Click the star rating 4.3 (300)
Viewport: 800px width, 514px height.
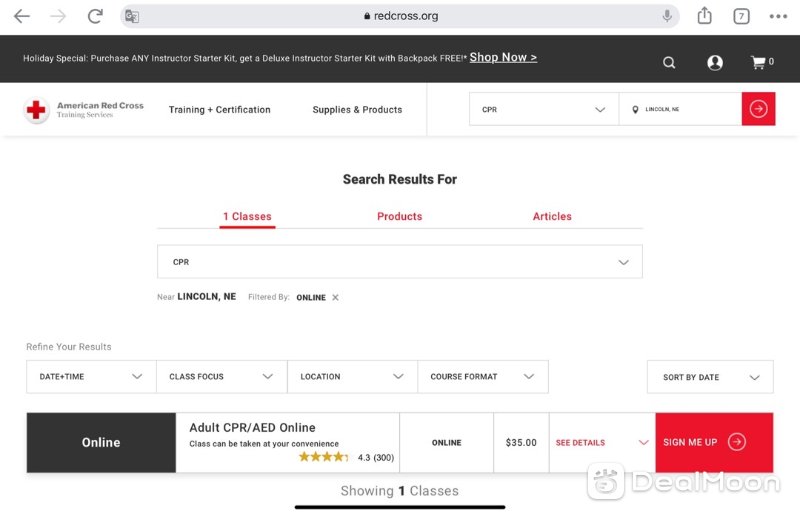coord(346,457)
